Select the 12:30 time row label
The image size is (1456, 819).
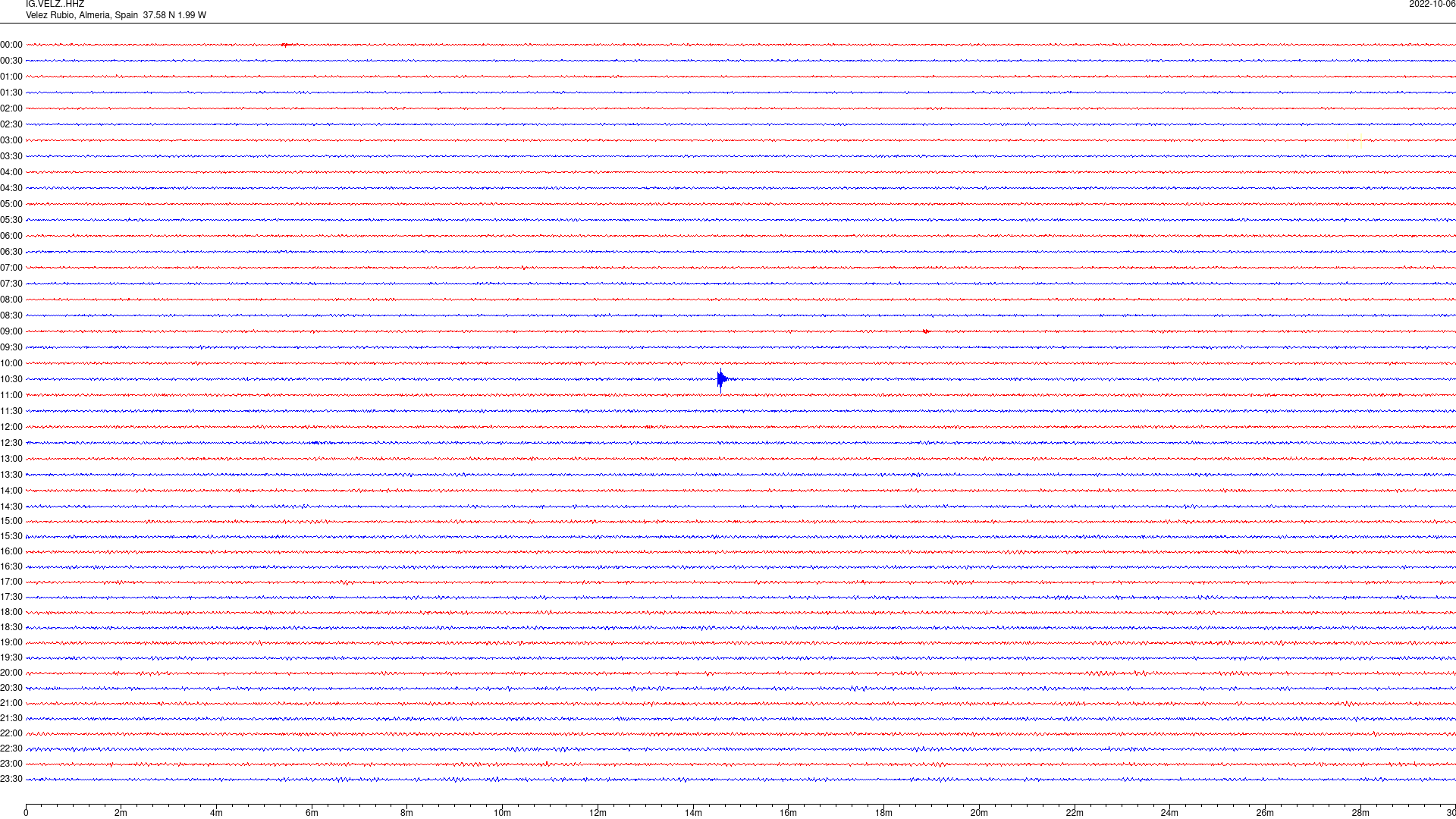coord(11,443)
